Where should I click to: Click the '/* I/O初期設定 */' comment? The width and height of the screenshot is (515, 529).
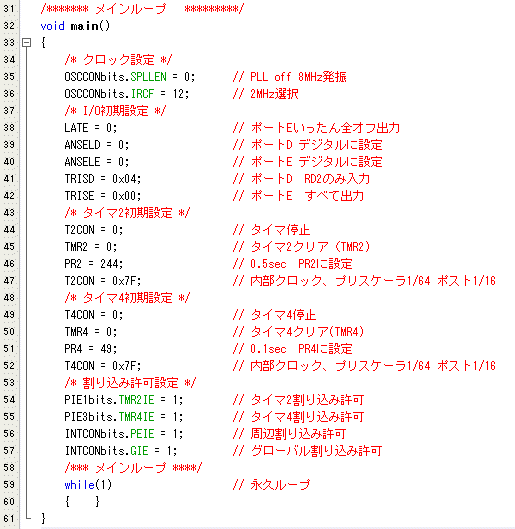coord(115,111)
